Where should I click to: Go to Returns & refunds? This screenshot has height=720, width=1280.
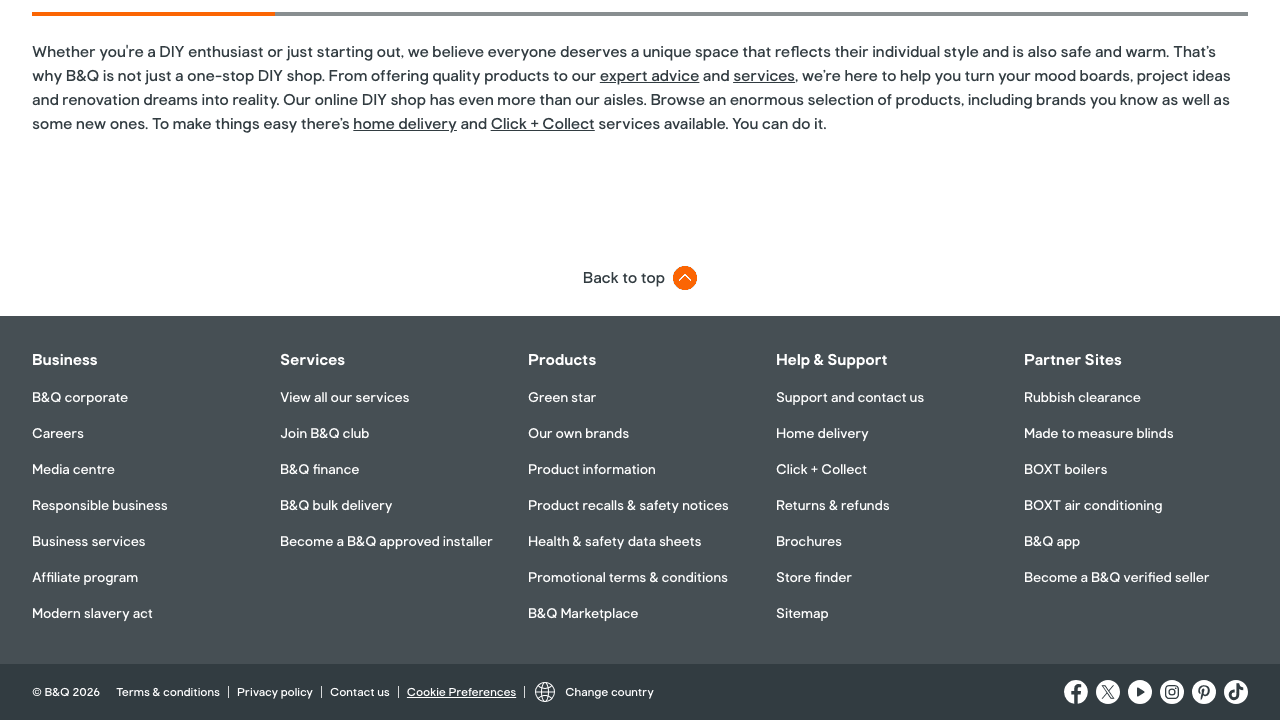[x=833, y=506]
